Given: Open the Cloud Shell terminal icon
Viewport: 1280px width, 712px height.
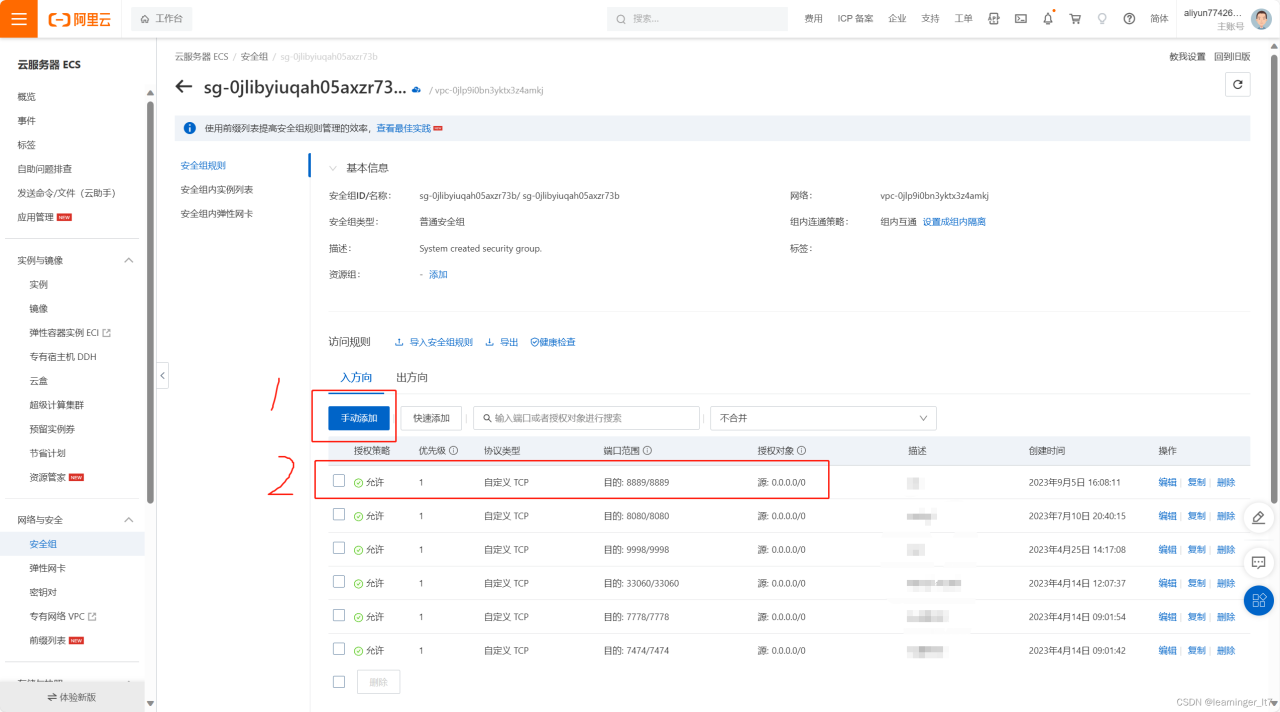Looking at the screenshot, I should pyautogui.click(x=1021, y=19).
